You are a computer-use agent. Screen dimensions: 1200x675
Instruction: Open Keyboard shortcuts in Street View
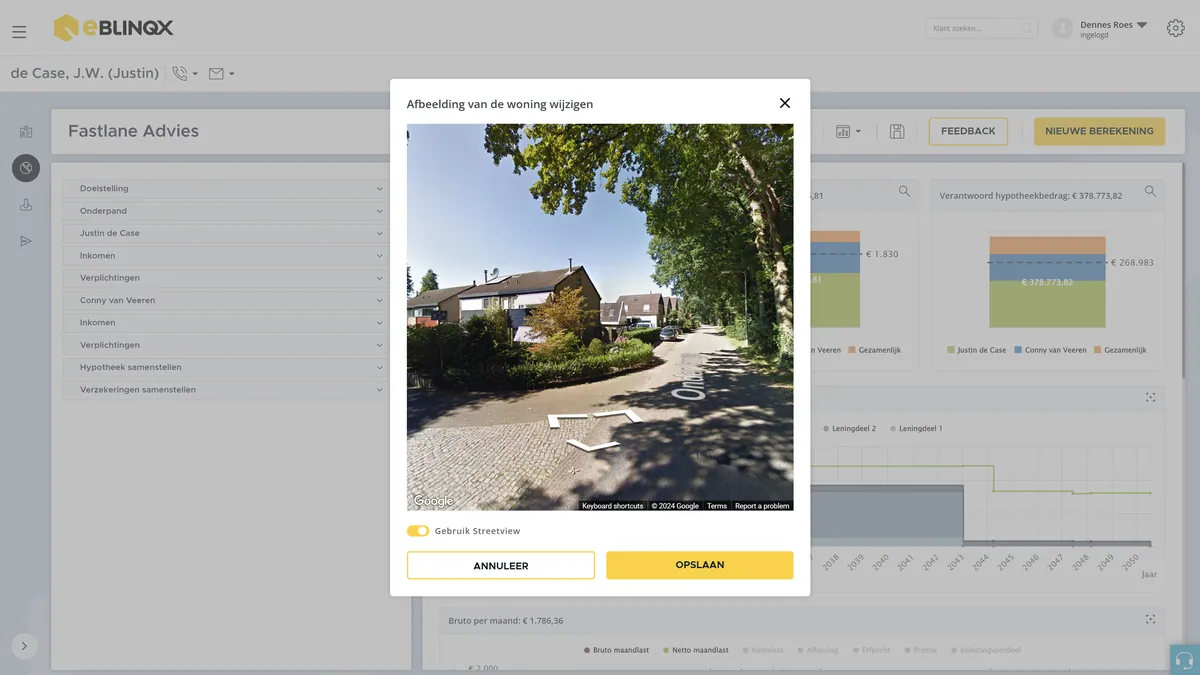613,506
